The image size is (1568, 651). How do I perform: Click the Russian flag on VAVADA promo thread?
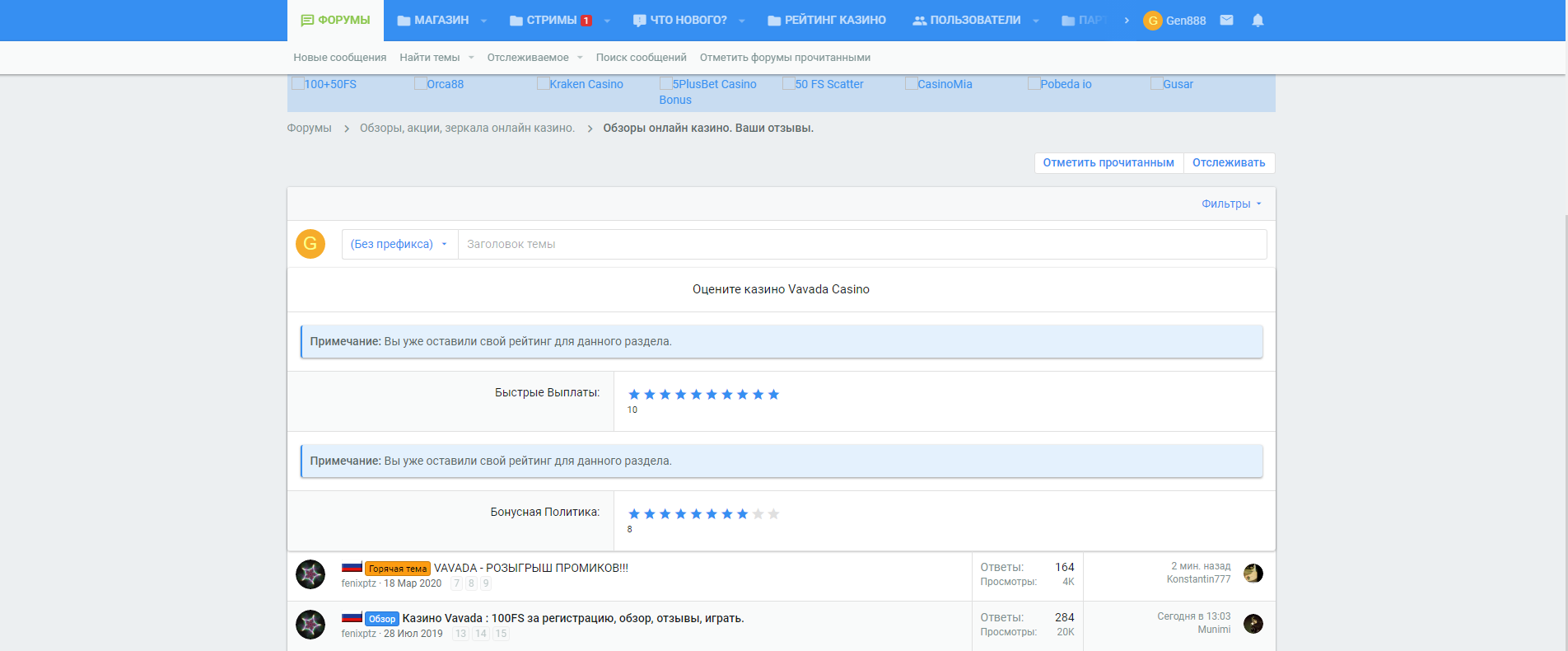click(352, 567)
